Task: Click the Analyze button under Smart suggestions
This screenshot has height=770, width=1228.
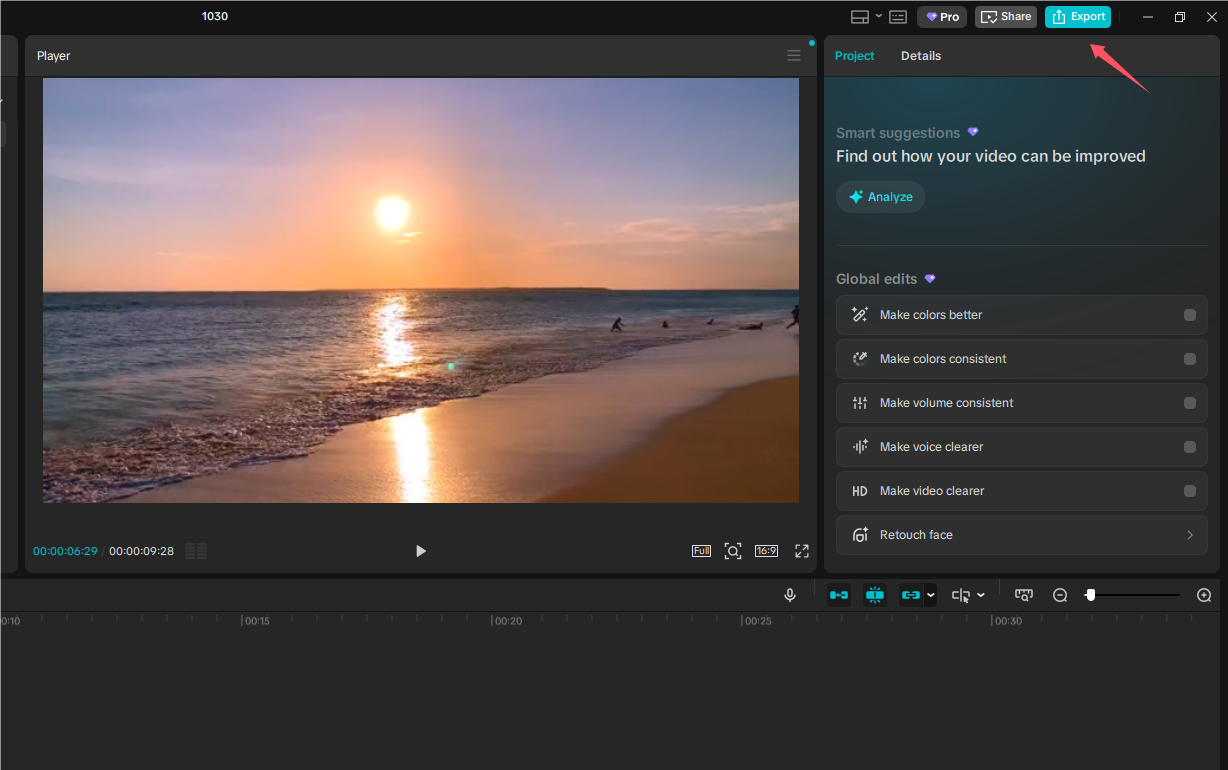Action: click(x=880, y=196)
